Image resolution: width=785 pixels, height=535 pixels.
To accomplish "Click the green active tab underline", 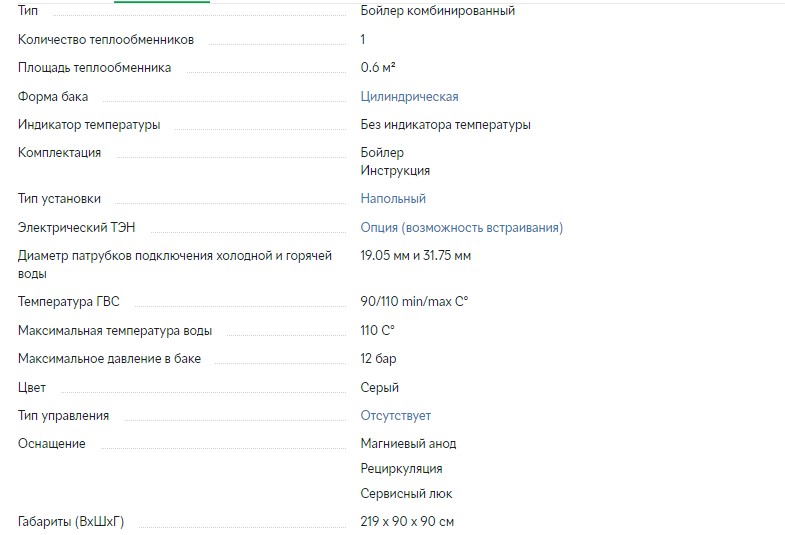I will [x=161, y=2].
